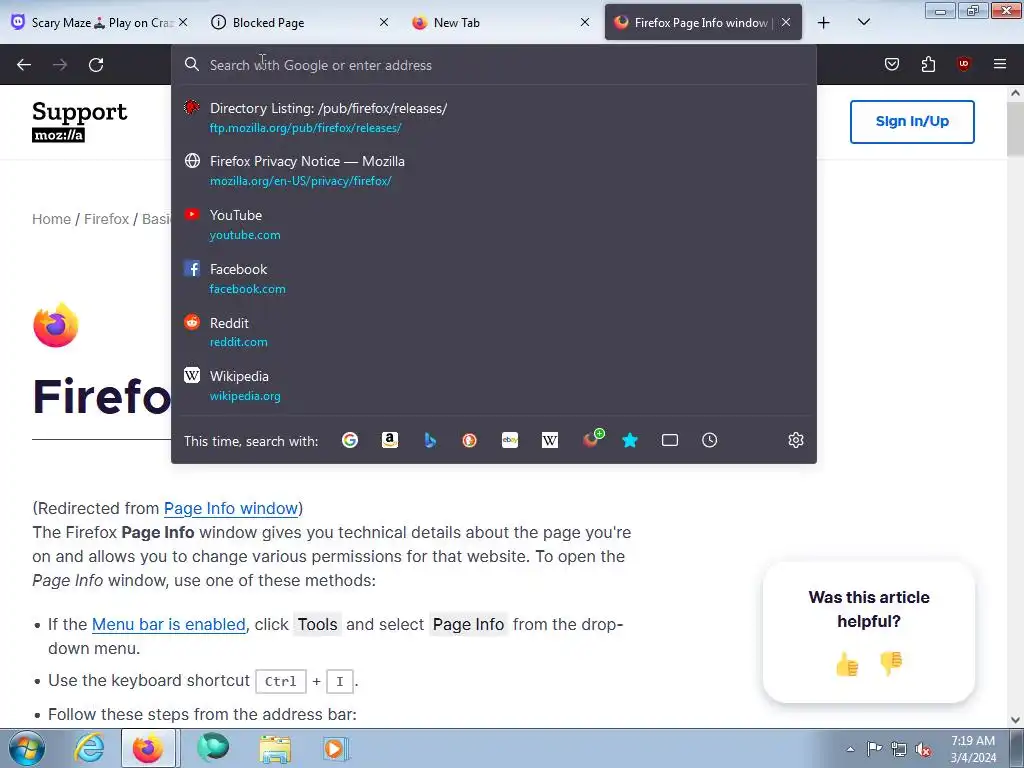This screenshot has height=768, width=1024.
Task: Open the YouTube suggestion
Action: (494, 225)
